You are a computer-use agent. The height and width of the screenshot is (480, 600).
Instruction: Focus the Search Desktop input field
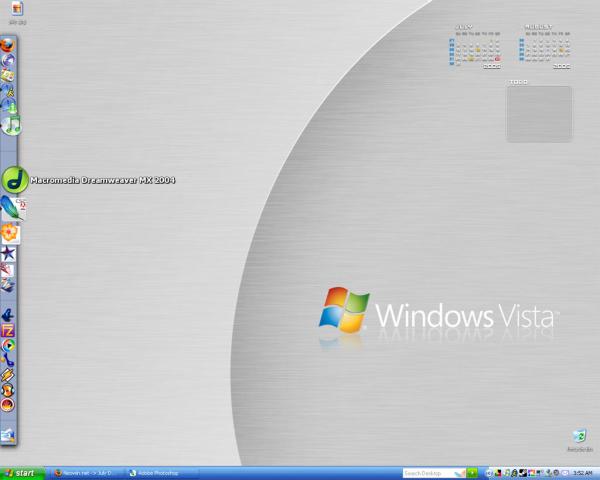434,473
